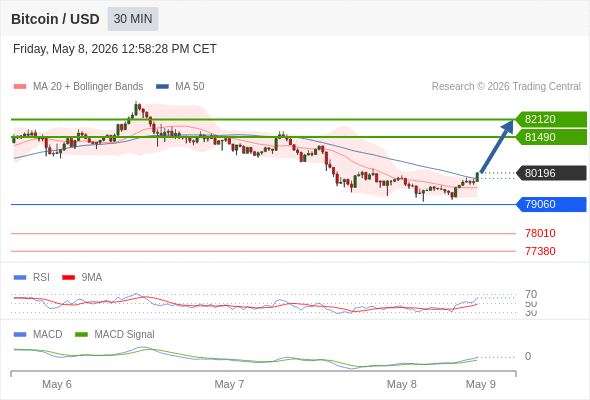Click the 80196 current price tag
590x400 pixels.
point(552,173)
